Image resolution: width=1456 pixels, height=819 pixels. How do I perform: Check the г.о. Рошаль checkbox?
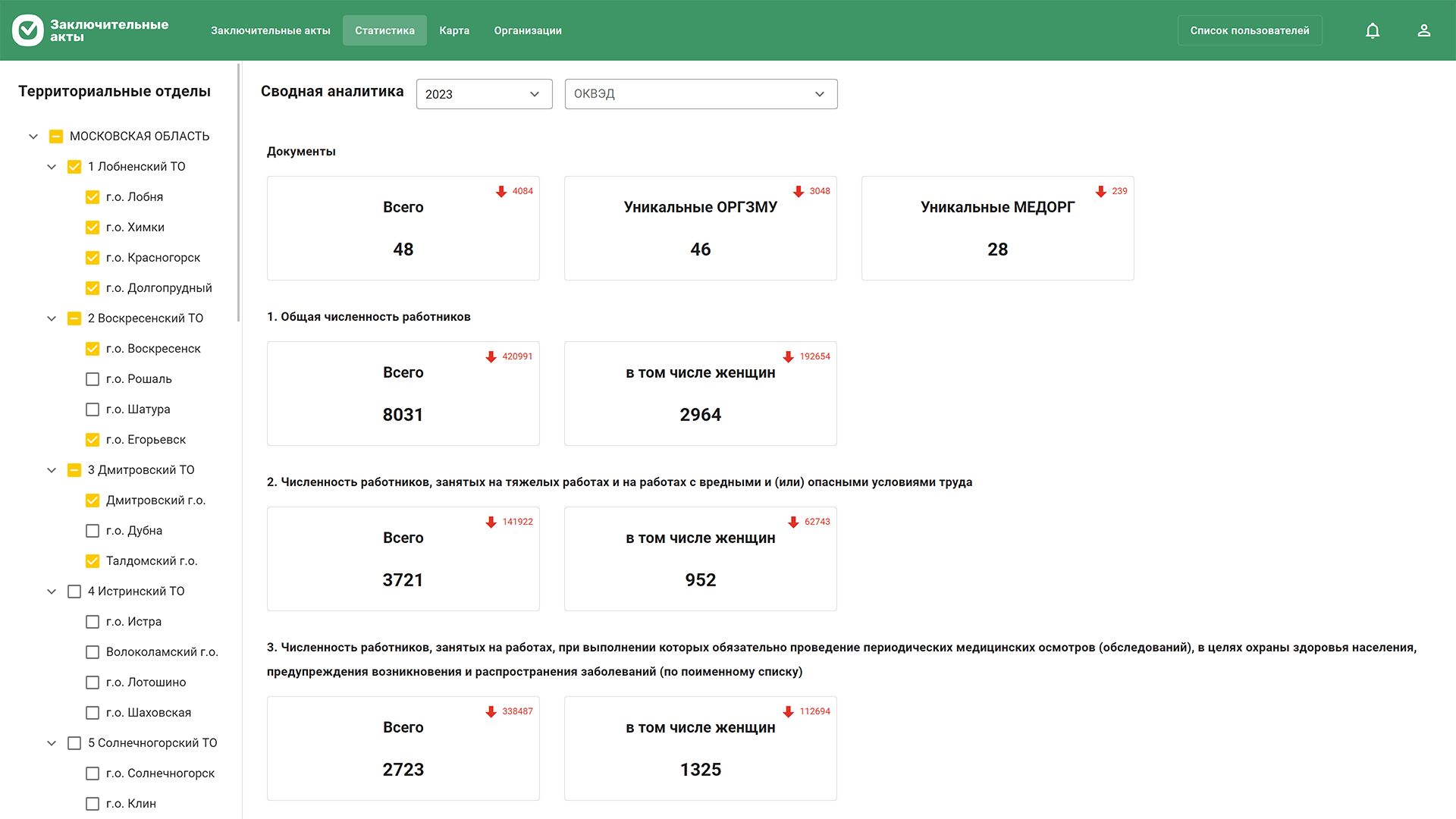point(93,379)
